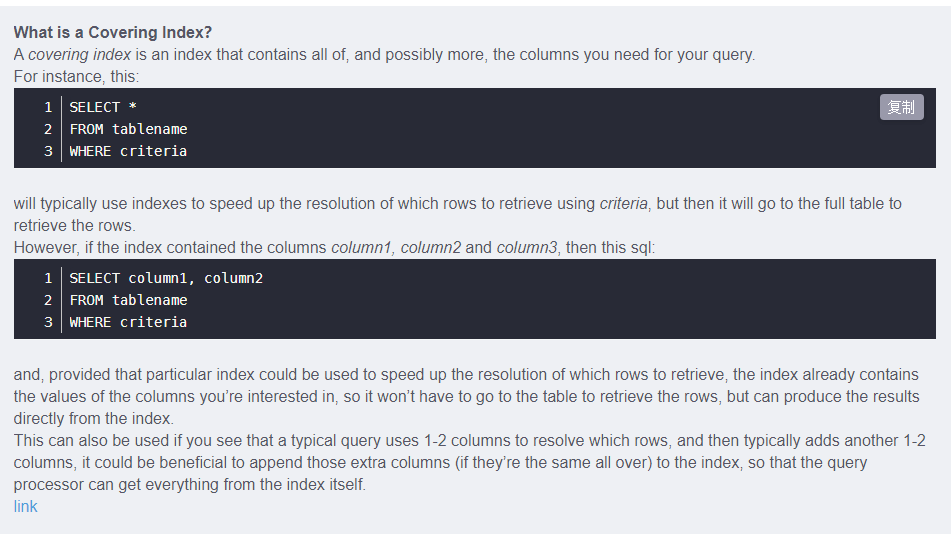951x534 pixels.
Task: Click the "SELECT column1, column2" code line
Action: (166, 279)
